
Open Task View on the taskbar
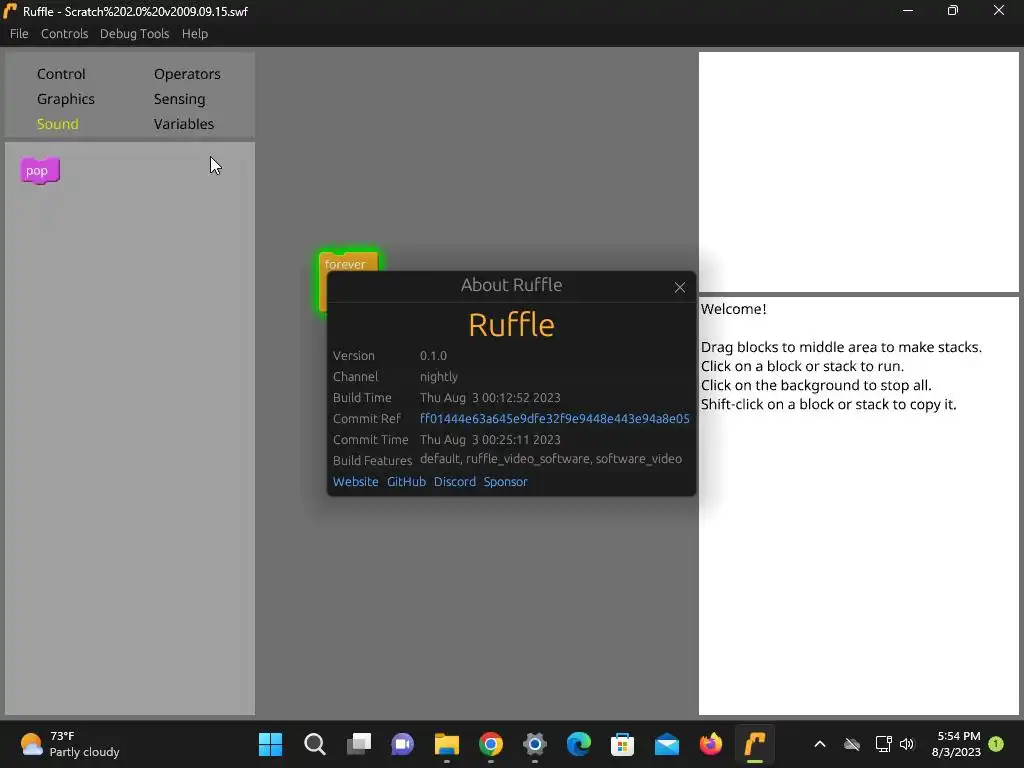(x=359, y=744)
